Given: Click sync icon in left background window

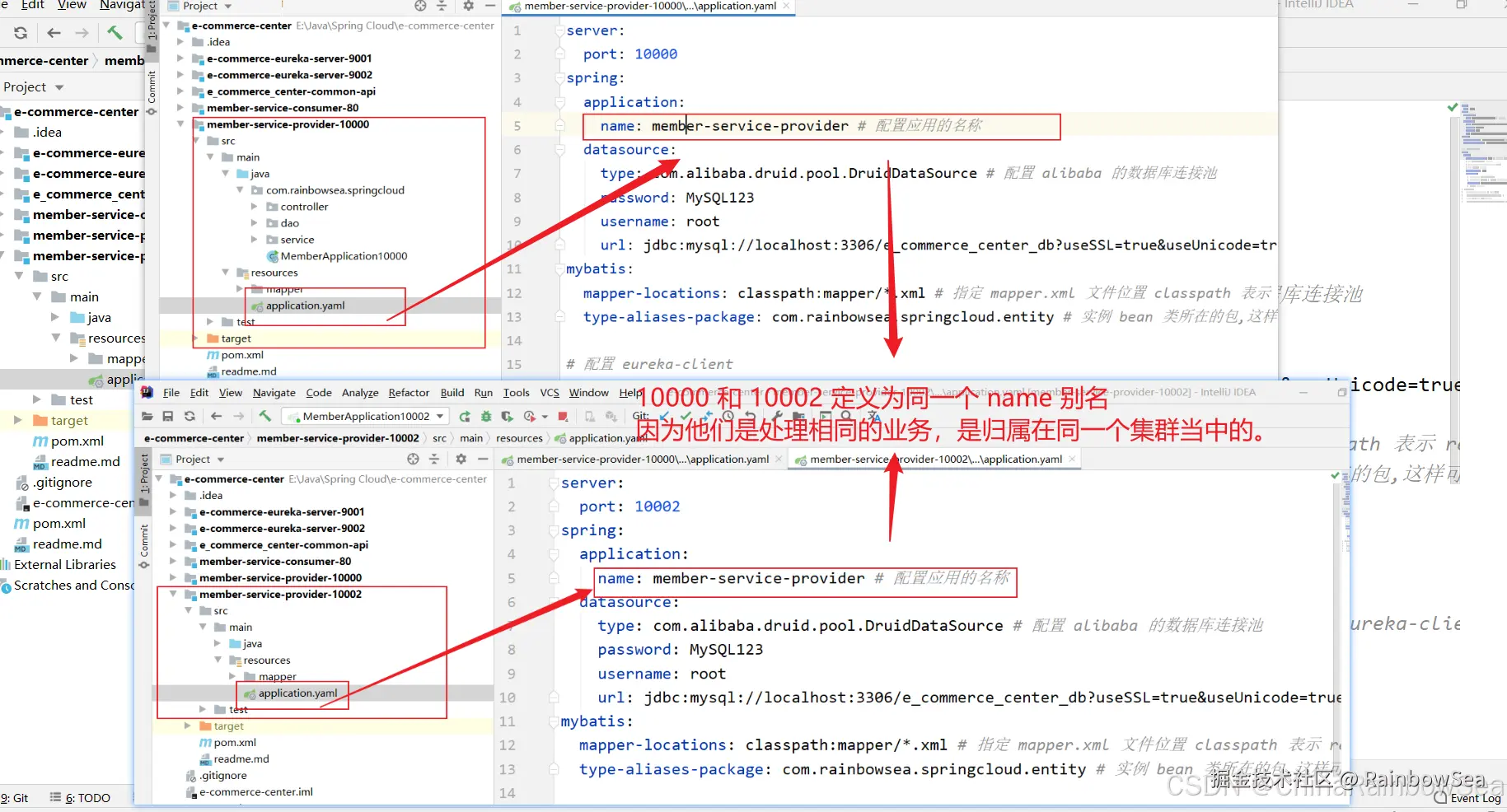Looking at the screenshot, I should pos(21,33).
